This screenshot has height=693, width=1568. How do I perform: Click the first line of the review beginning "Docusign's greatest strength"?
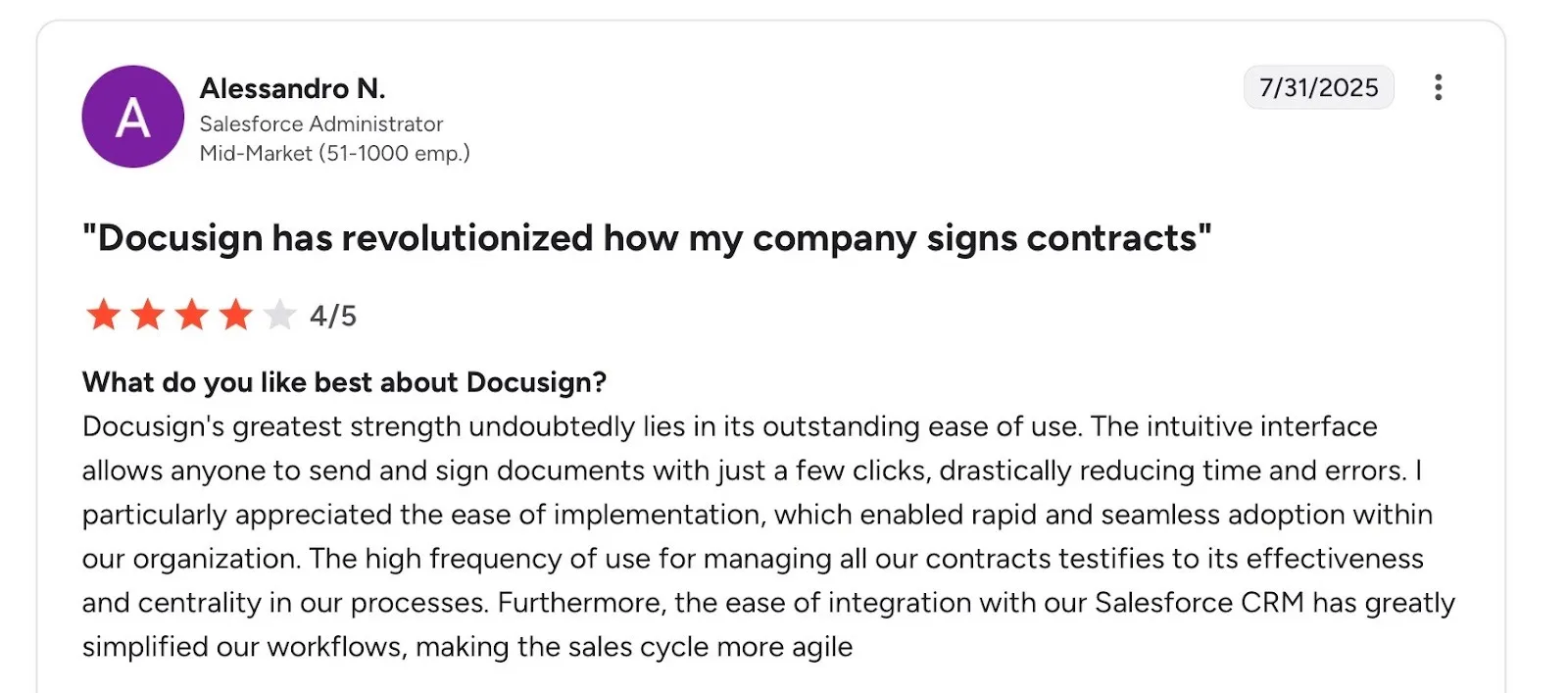click(729, 426)
